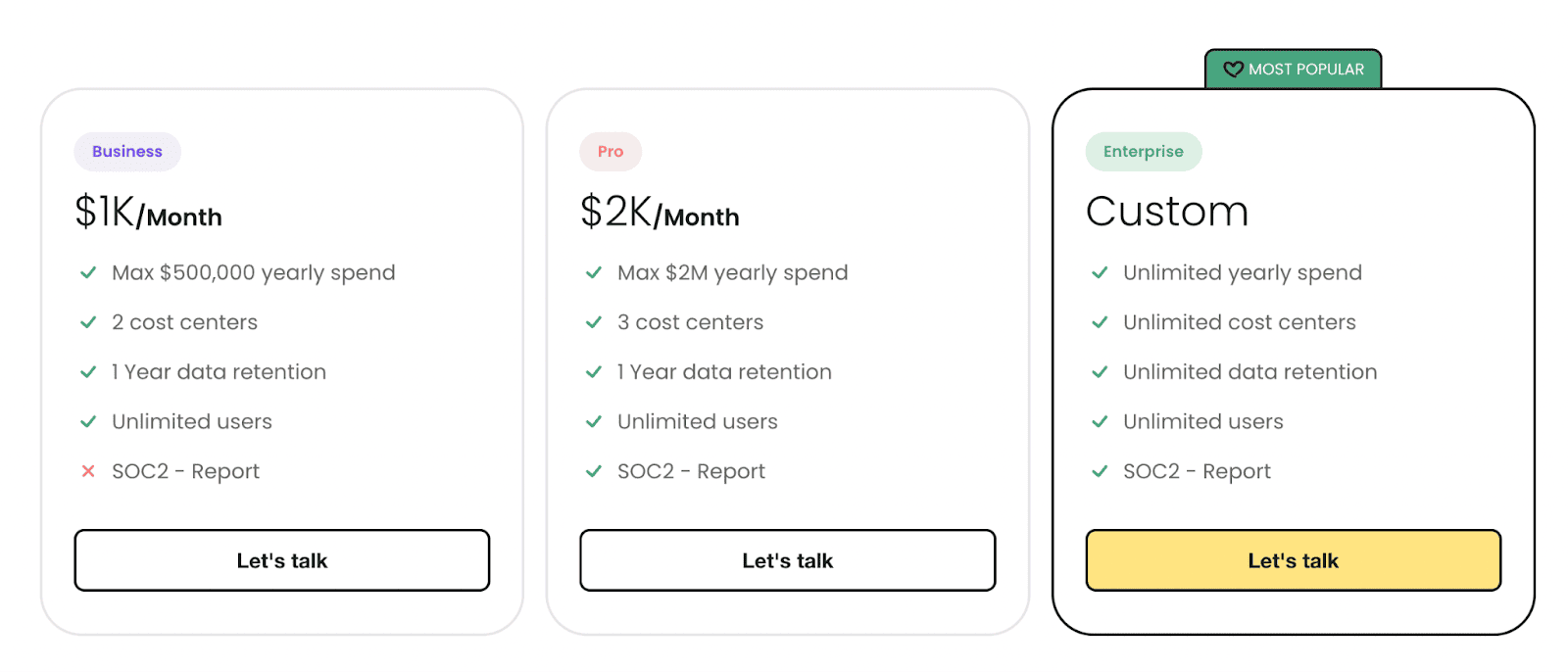
Task: Click checkmark next to Unlimited cost centers
Action: pyautogui.click(x=1100, y=322)
